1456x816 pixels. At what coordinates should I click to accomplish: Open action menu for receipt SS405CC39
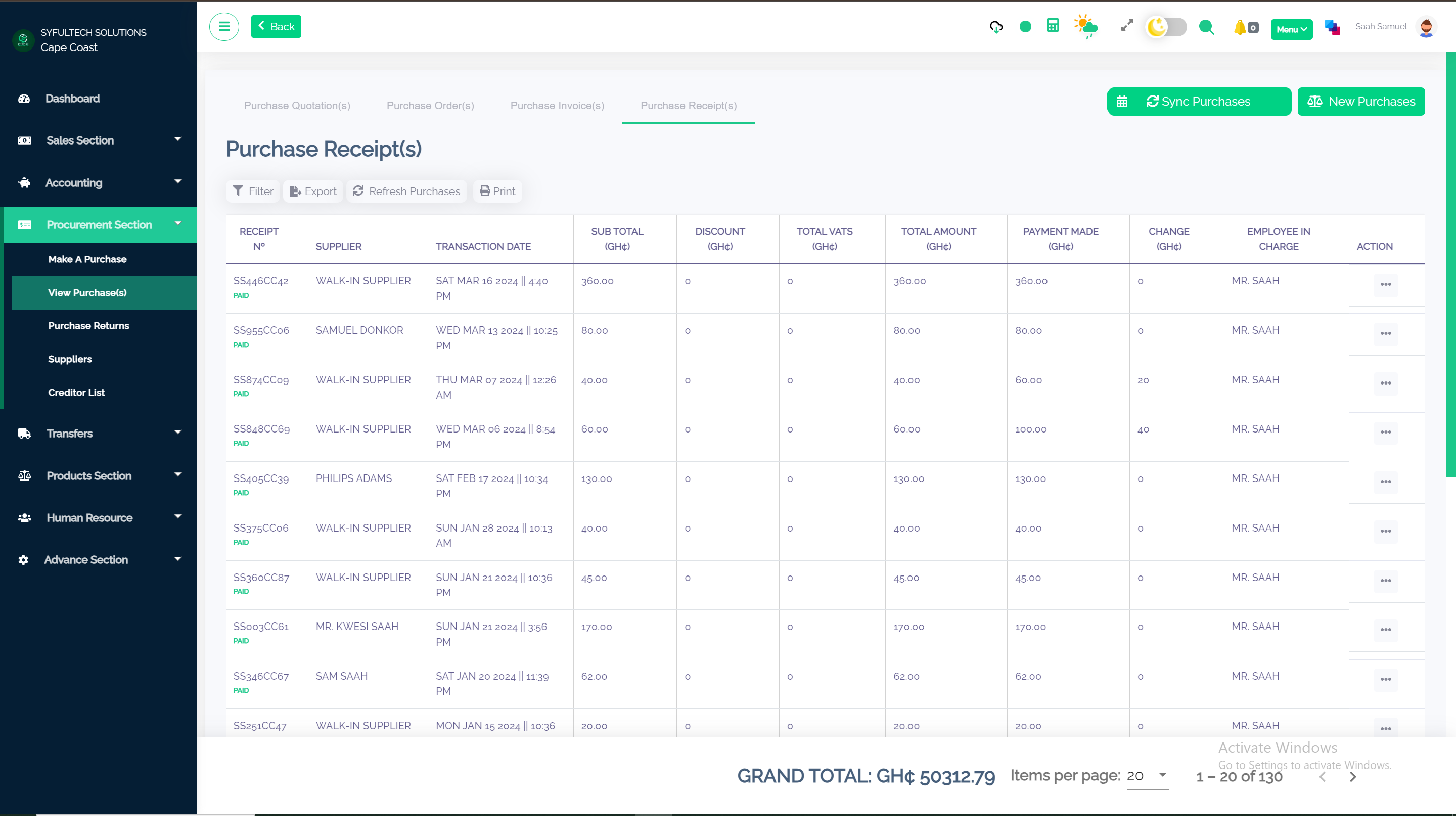tap(1385, 482)
